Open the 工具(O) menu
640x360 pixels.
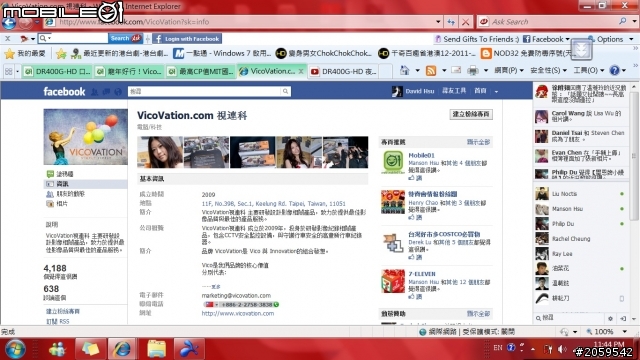coord(589,71)
